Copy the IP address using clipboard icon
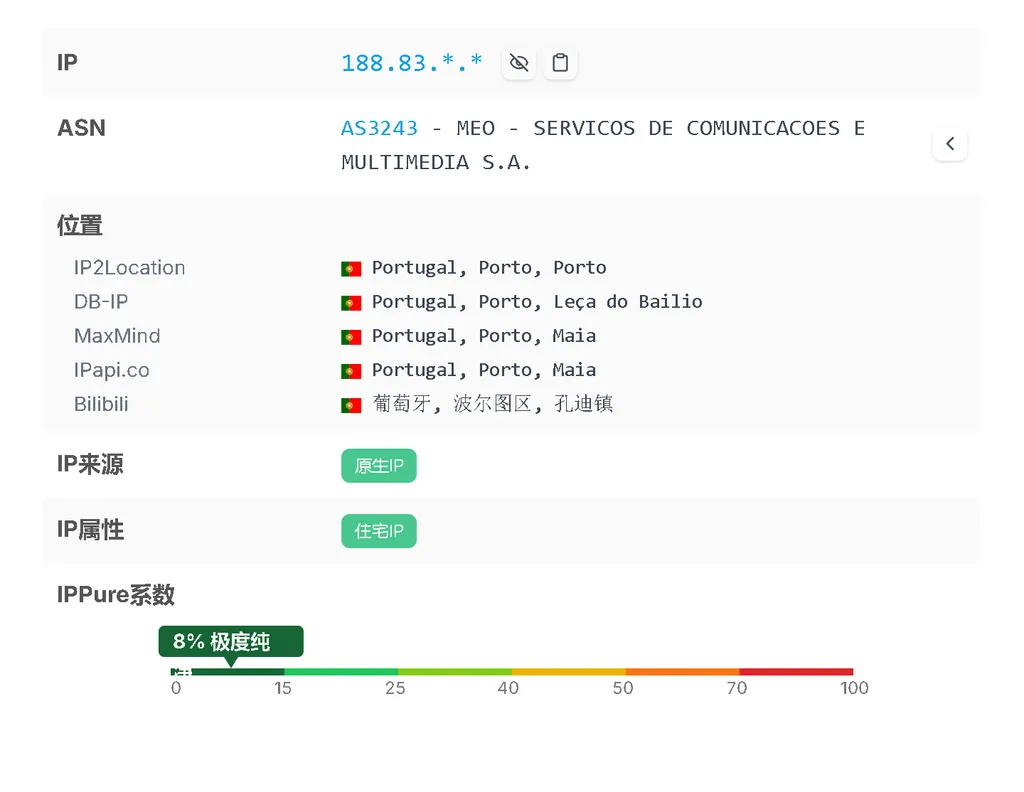The image size is (1024, 792). [560, 63]
